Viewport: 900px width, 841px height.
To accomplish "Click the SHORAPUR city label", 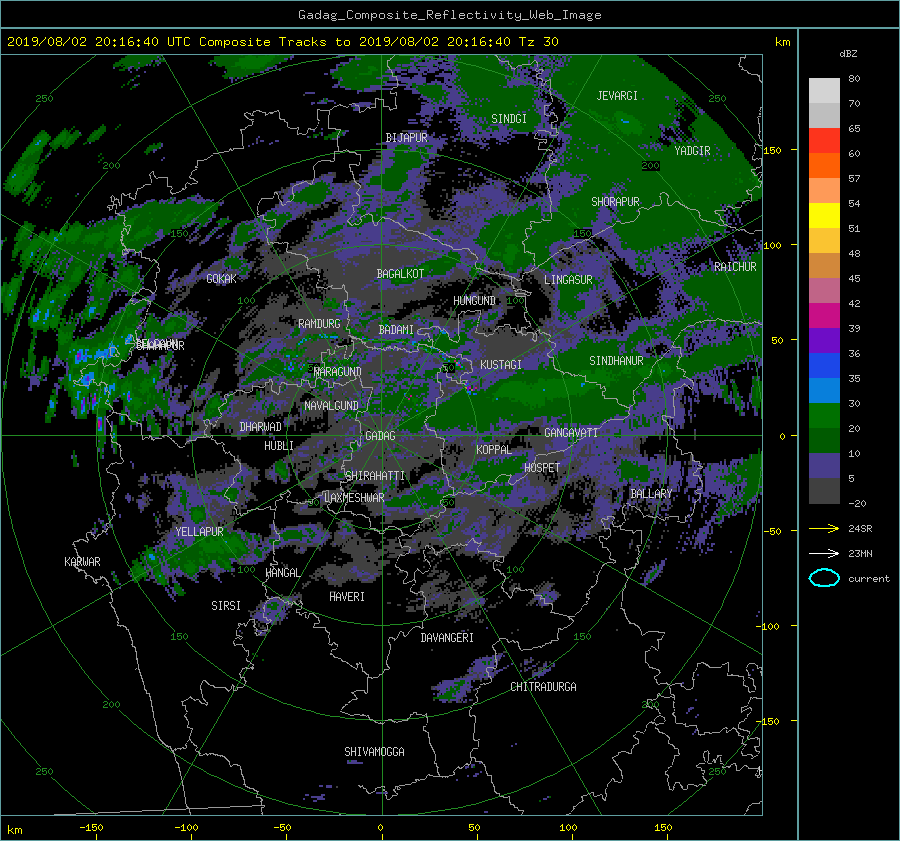I will click(615, 202).
